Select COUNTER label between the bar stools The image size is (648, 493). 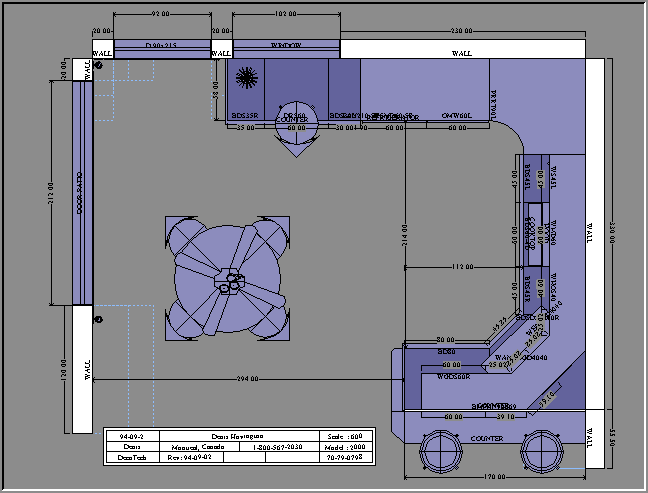pos(487,438)
